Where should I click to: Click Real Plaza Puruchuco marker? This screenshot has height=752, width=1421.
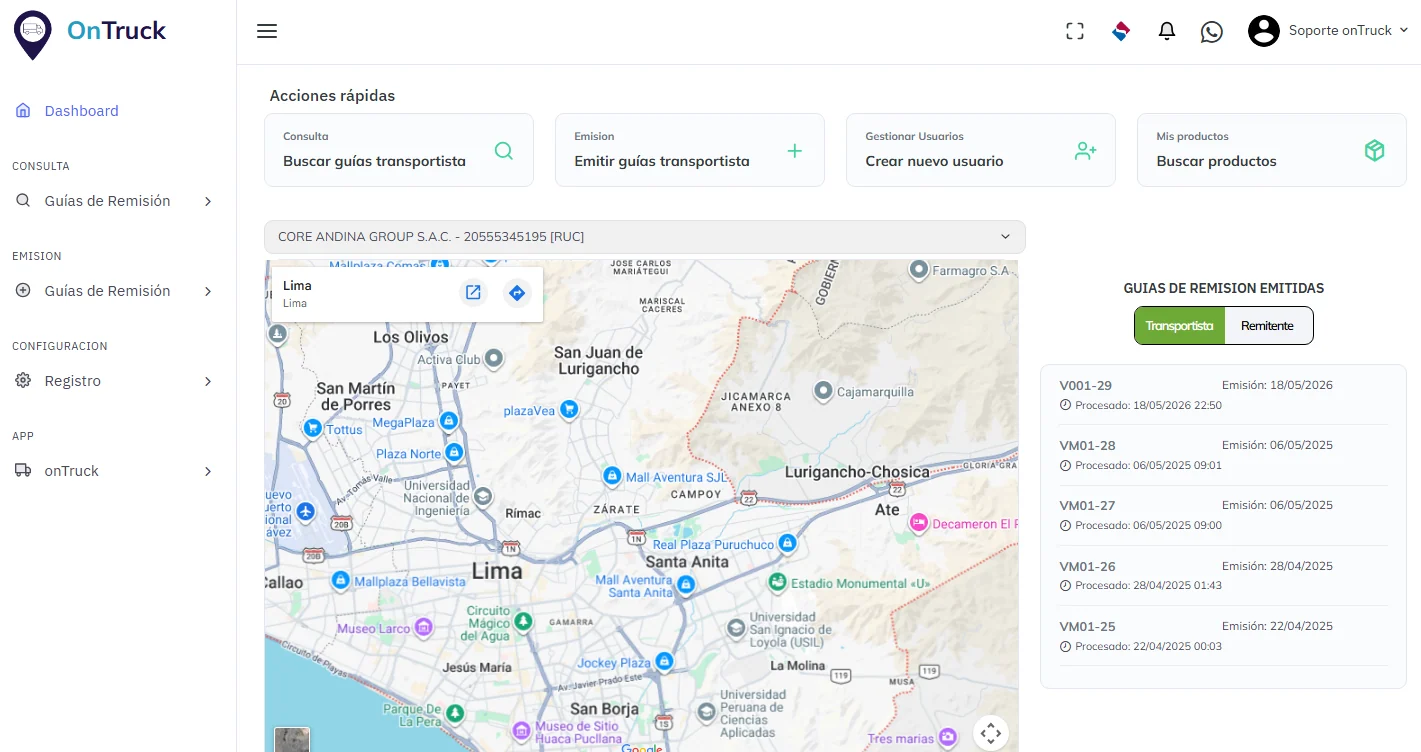787,543
